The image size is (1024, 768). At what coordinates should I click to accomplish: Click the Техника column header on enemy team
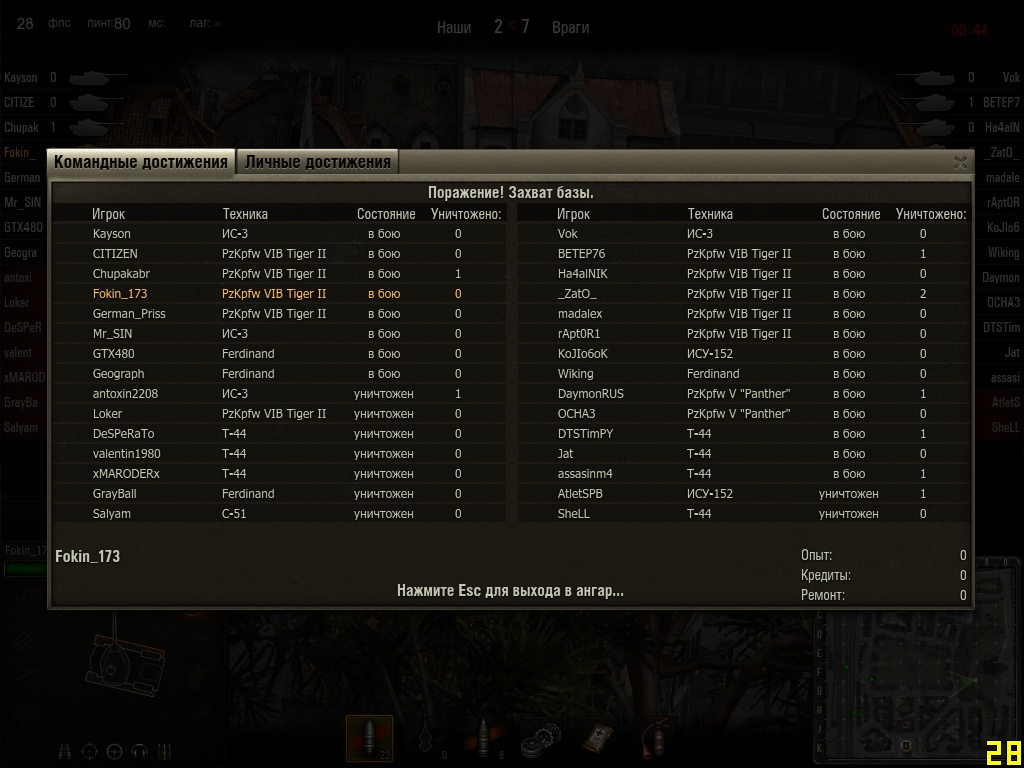point(710,214)
